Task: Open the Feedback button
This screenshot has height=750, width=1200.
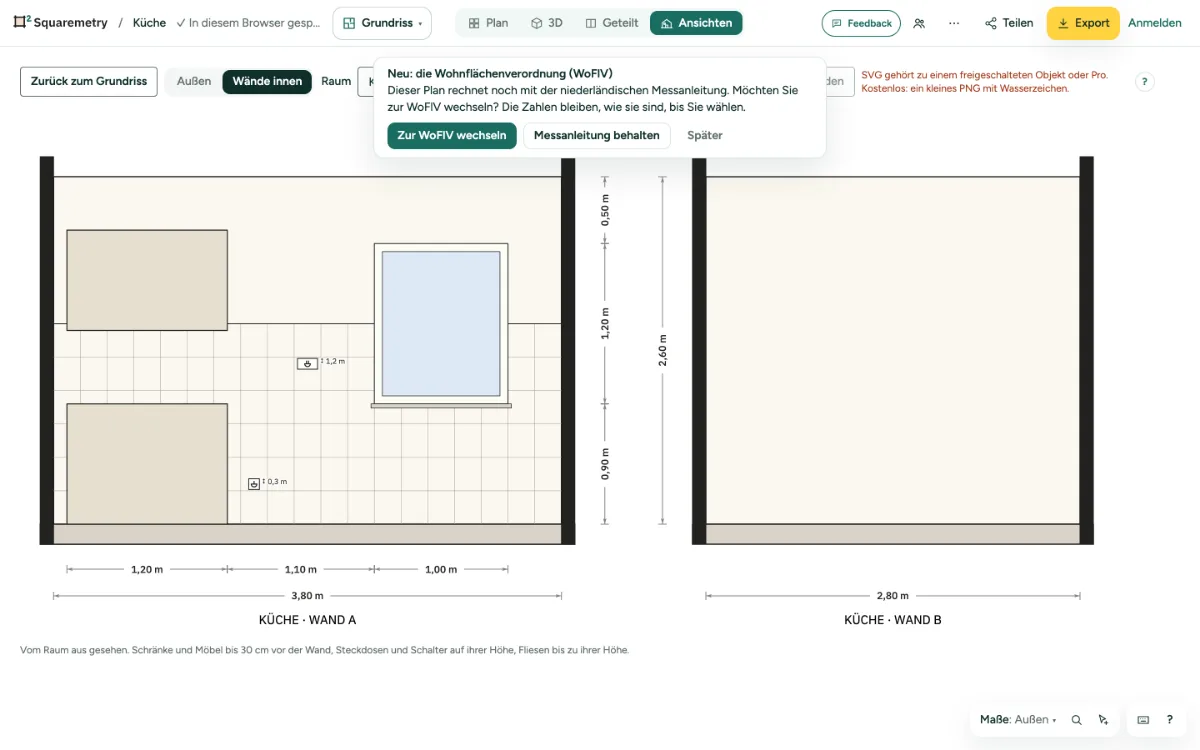Action: coord(861,23)
